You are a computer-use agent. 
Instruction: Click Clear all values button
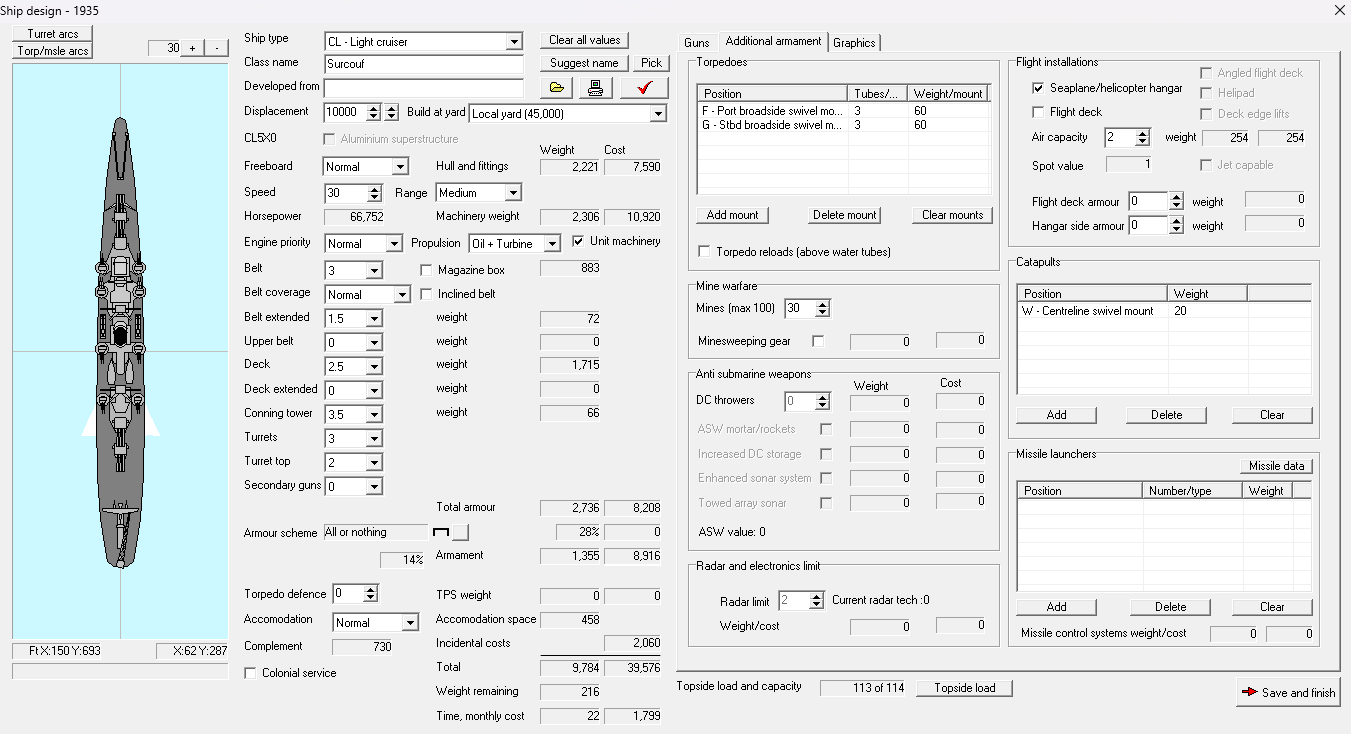tap(585, 40)
